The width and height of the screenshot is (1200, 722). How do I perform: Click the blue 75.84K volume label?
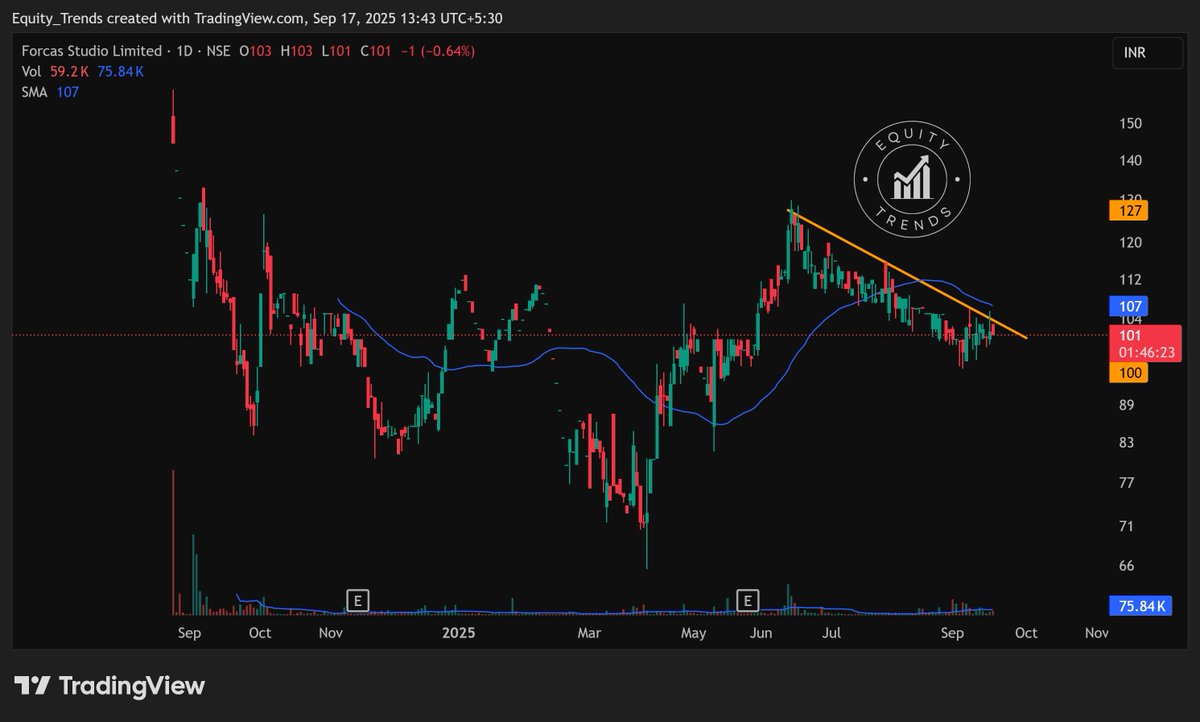(1141, 605)
